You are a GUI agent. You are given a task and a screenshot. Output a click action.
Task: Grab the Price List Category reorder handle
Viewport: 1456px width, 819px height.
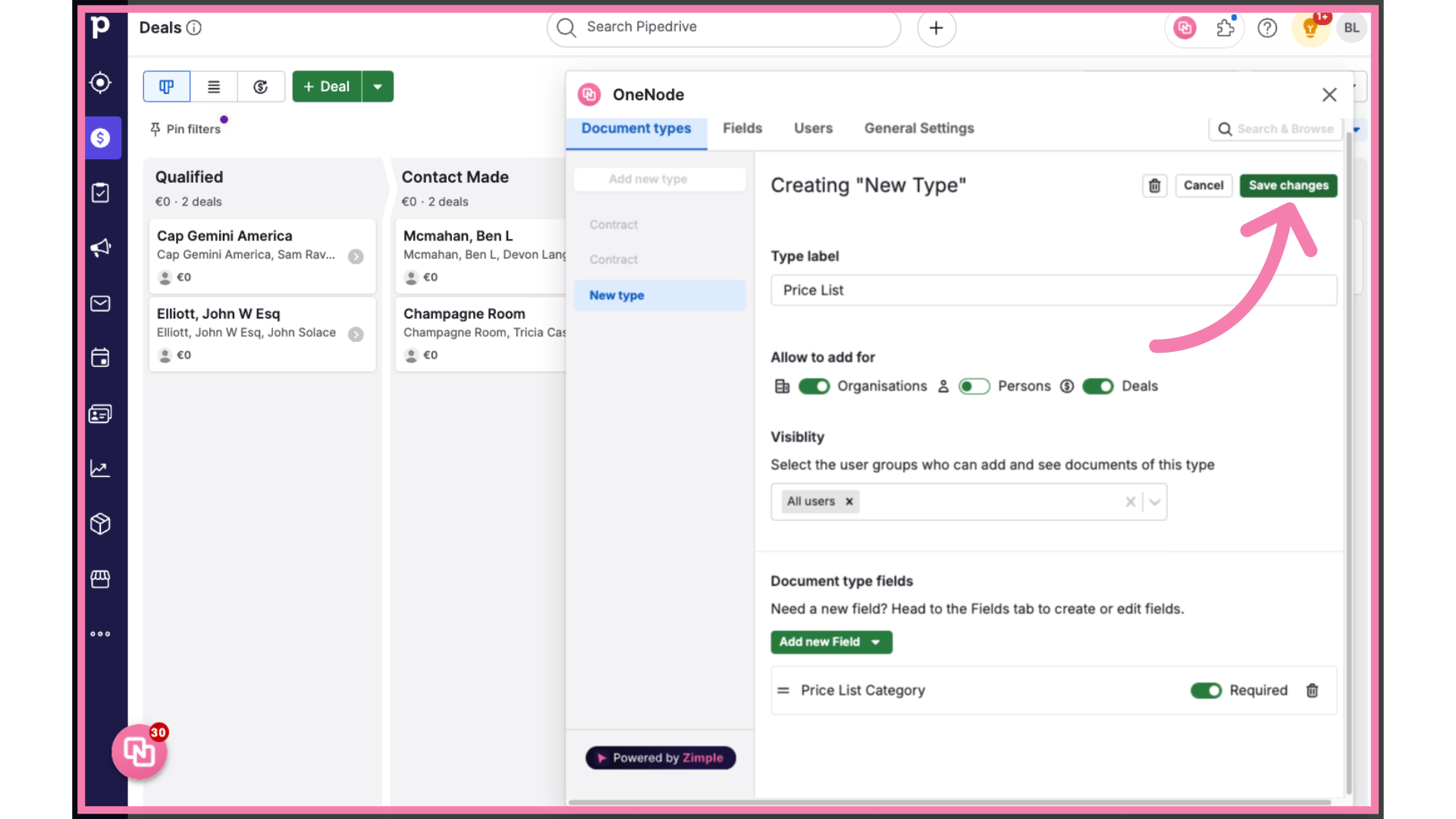783,690
